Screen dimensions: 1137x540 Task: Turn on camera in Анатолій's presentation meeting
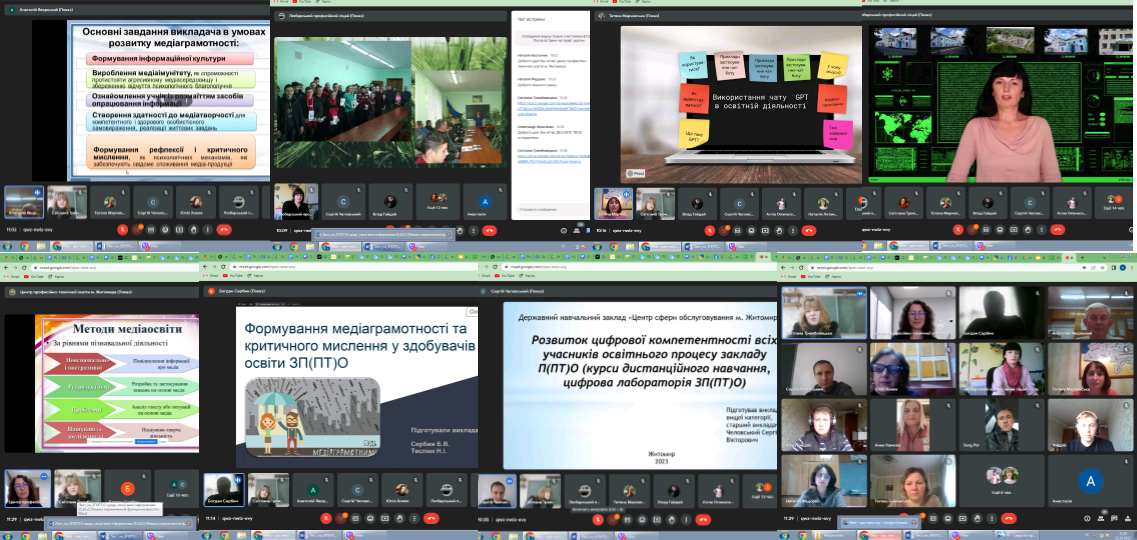[x=134, y=229]
